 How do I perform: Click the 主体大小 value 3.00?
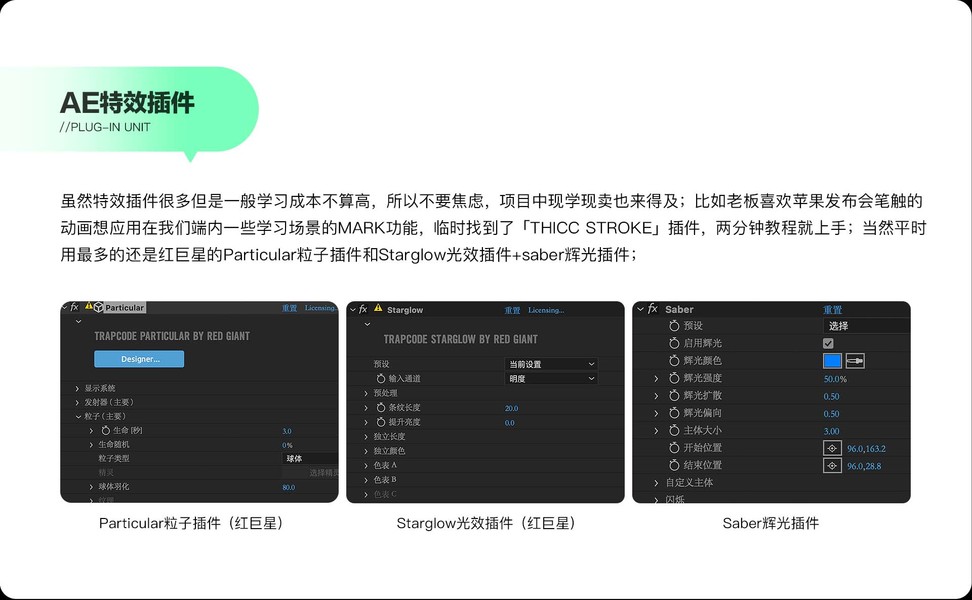tap(831, 431)
